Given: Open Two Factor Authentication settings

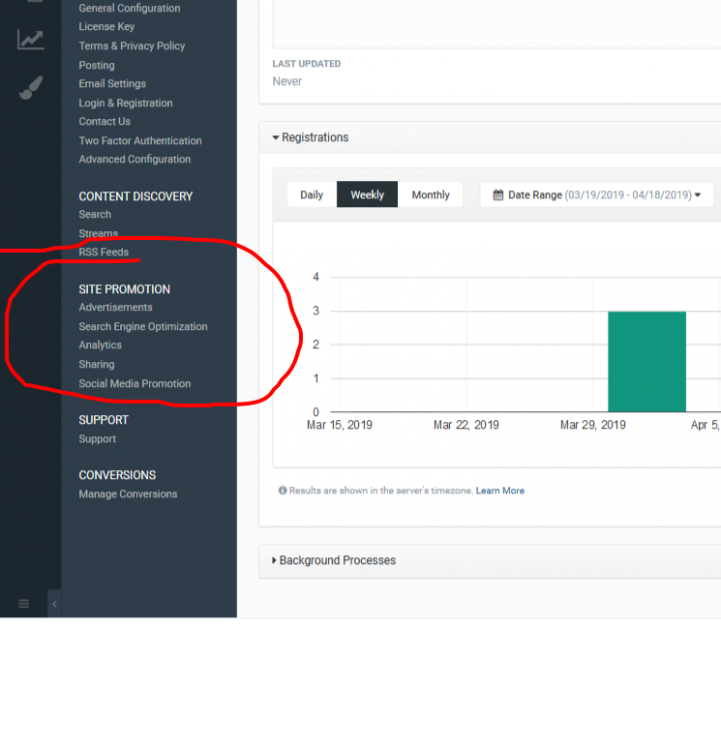Looking at the screenshot, I should click(x=140, y=141).
